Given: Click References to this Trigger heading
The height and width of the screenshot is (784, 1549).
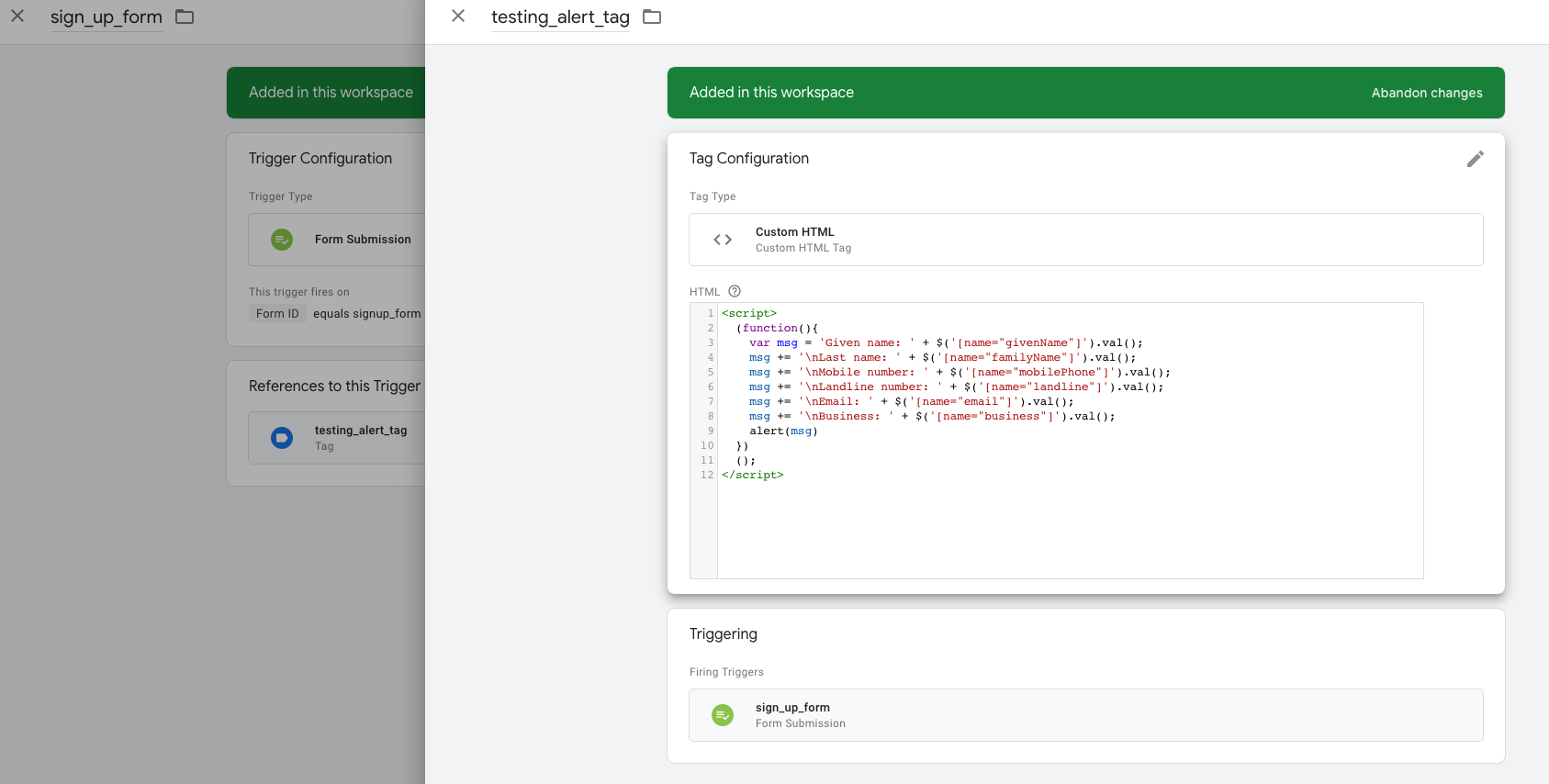Looking at the screenshot, I should click(334, 386).
